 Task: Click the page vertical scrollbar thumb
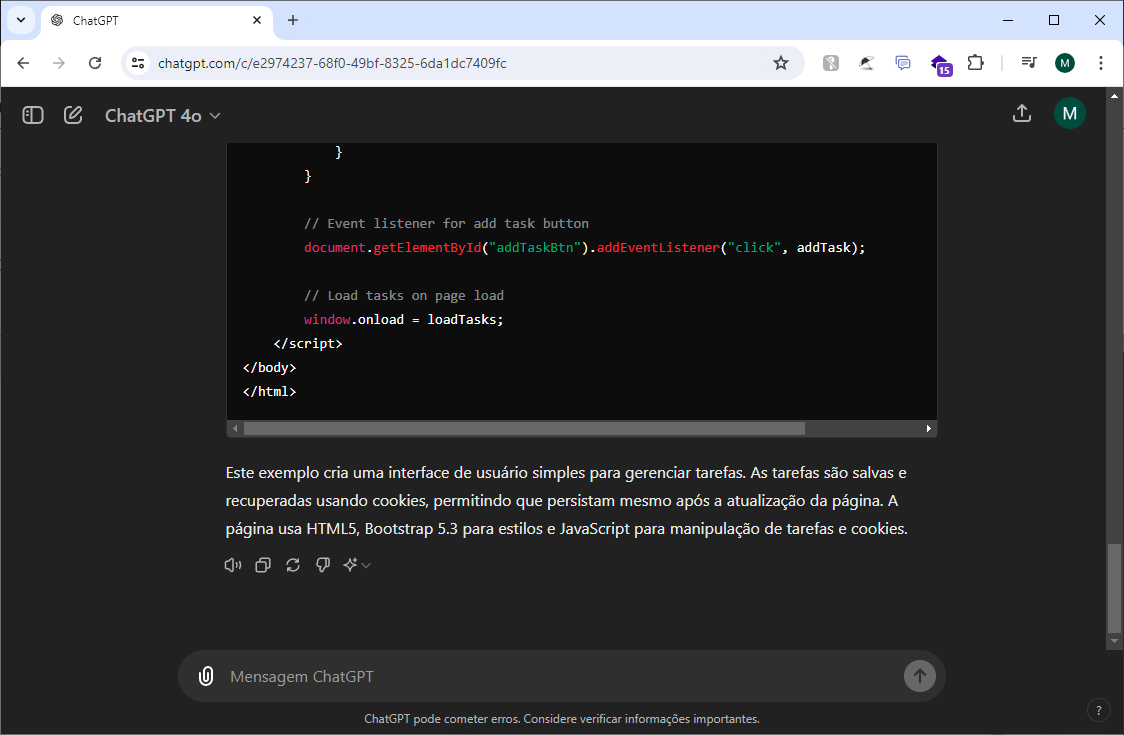(x=1113, y=587)
